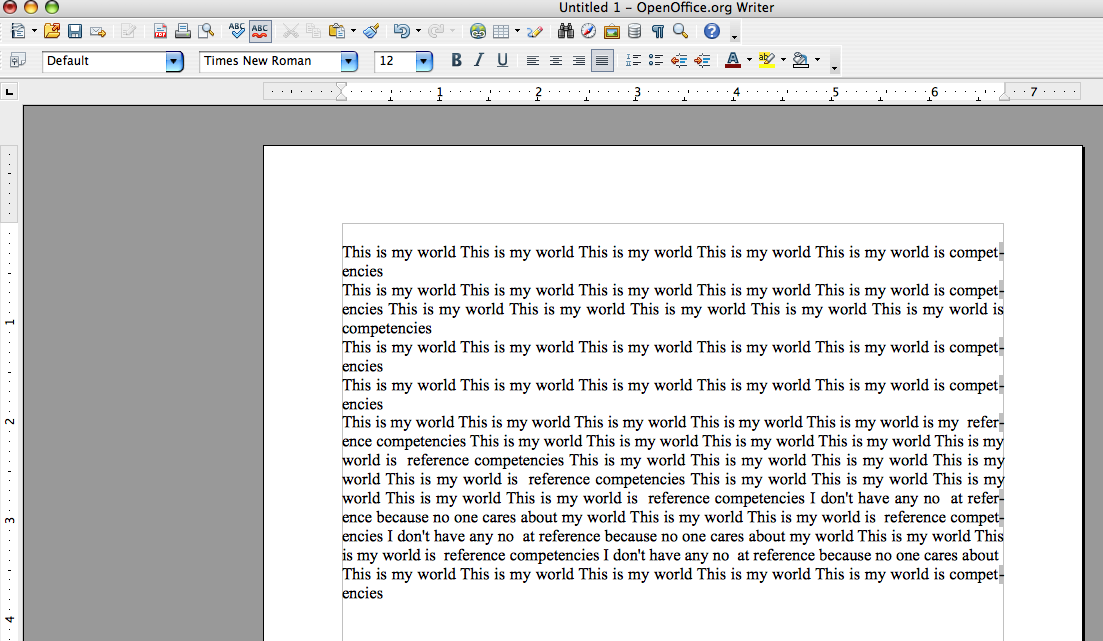1103x641 pixels.
Task: Click the Increase Indent button
Action: pos(702,61)
